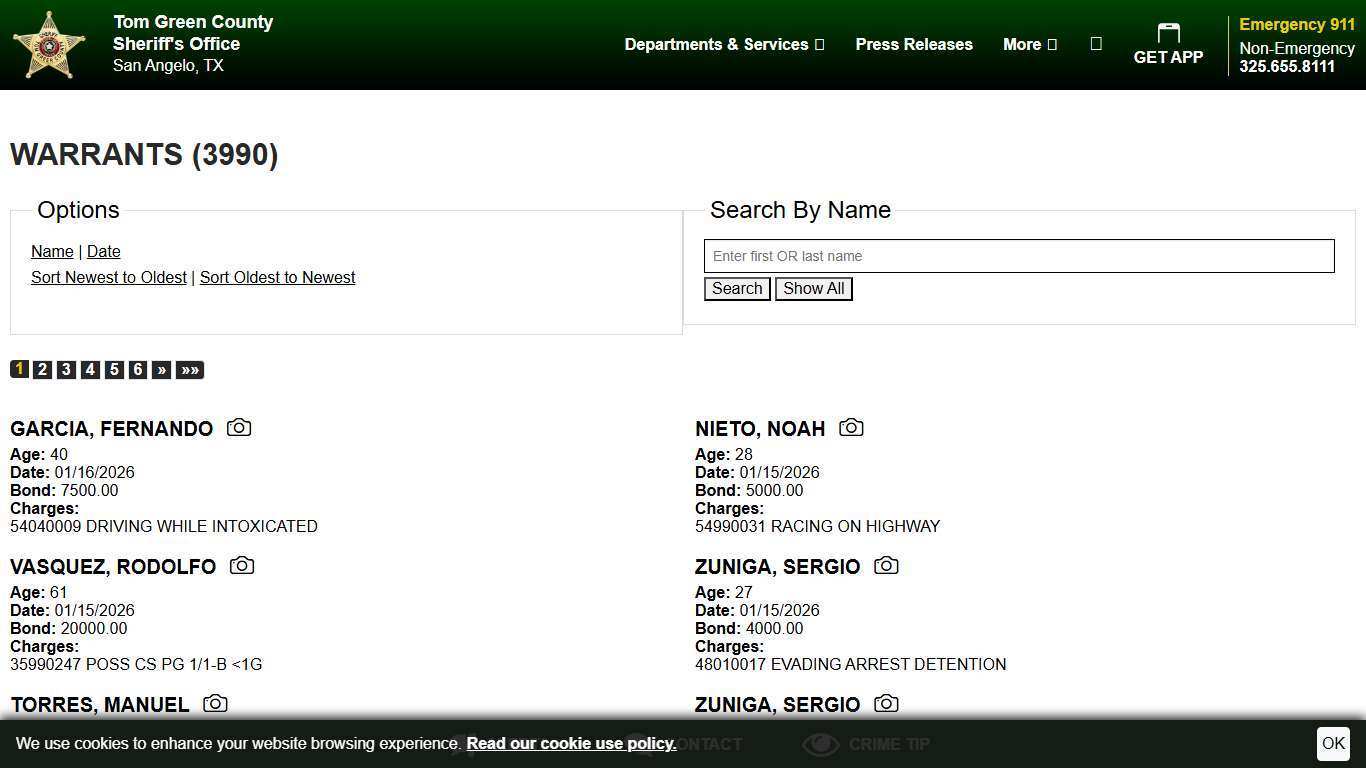Expand Departments & Services menu
This screenshot has height=768, width=1366.
coord(724,44)
